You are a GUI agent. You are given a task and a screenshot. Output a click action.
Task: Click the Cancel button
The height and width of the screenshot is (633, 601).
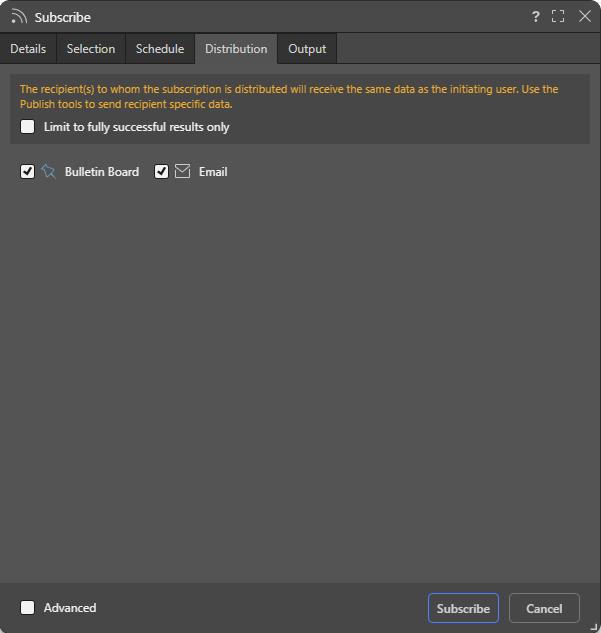pos(544,608)
